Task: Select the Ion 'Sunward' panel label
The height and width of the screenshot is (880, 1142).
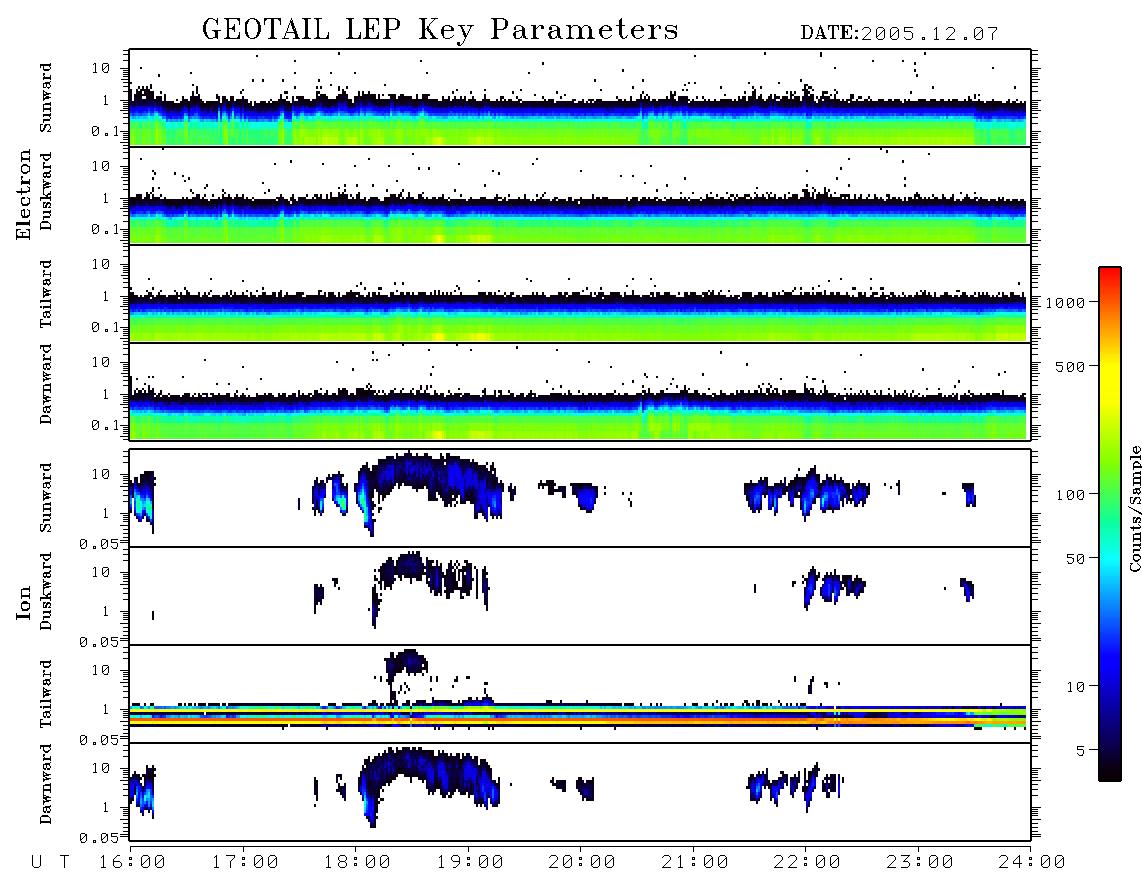Action: pyautogui.click(x=46, y=498)
